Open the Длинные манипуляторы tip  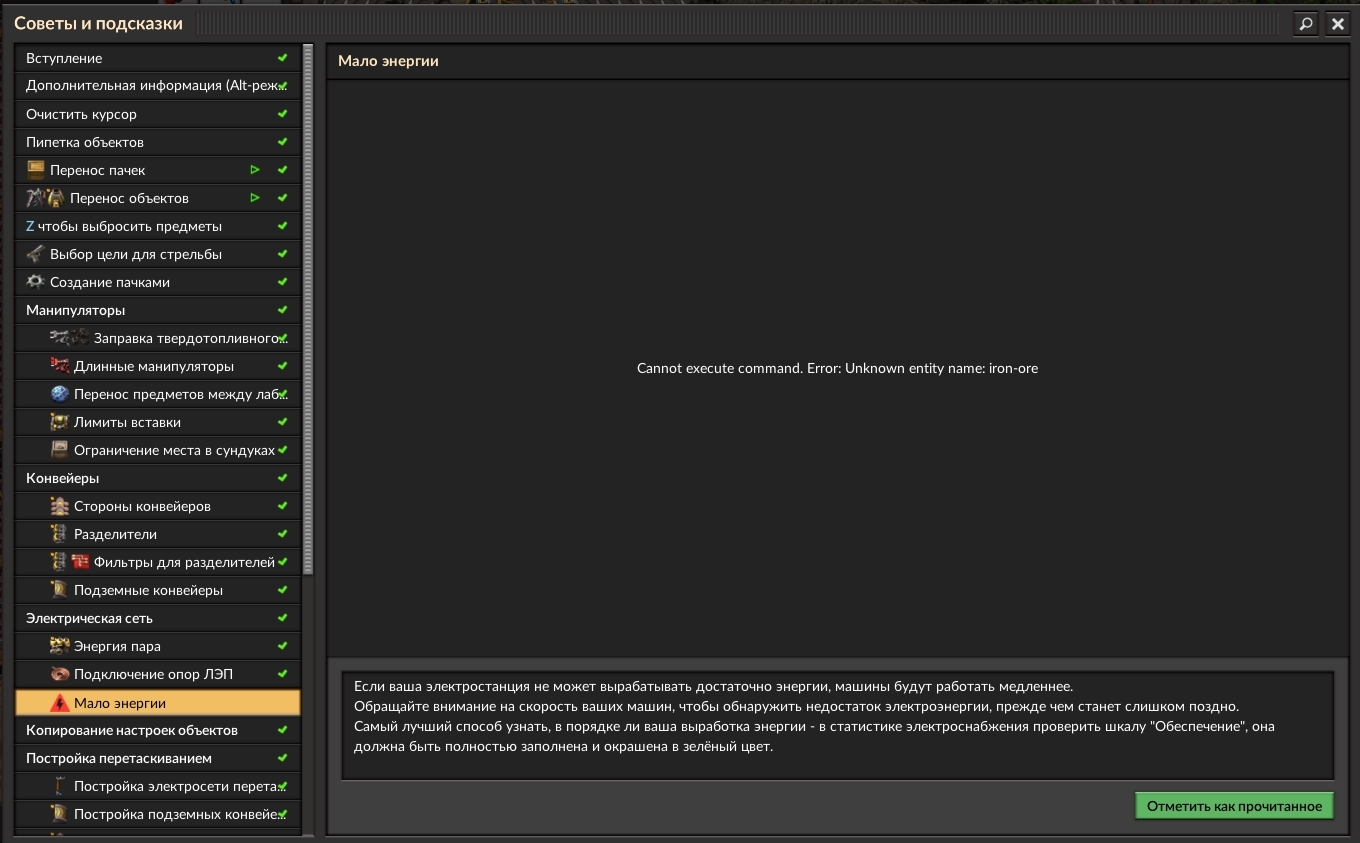pos(158,366)
